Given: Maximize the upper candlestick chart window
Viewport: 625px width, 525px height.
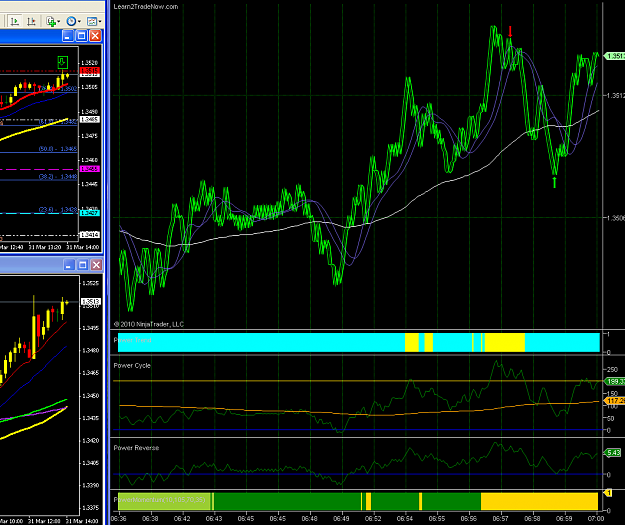Looking at the screenshot, I should click(81, 36).
